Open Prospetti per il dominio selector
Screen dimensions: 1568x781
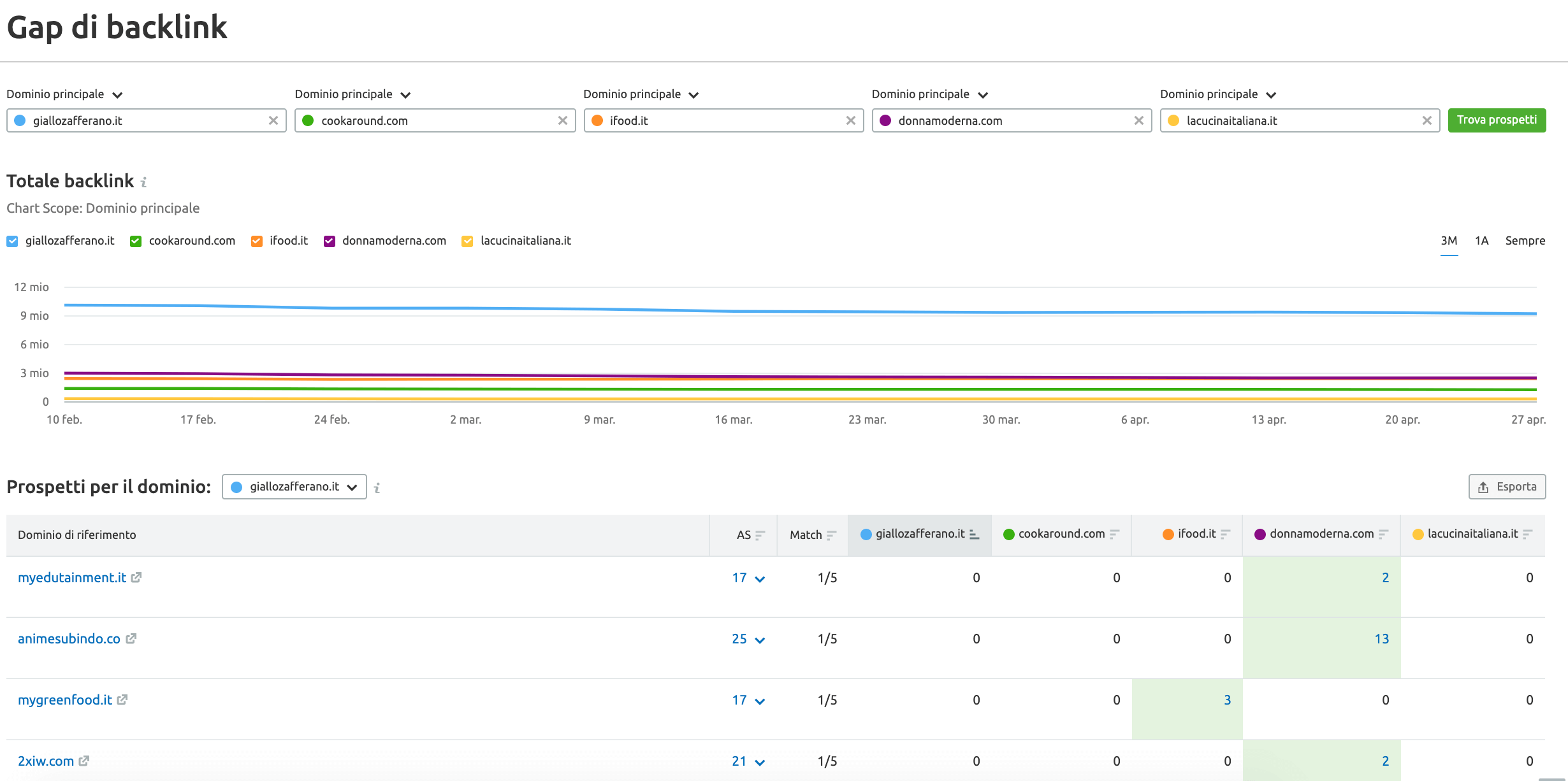(x=294, y=487)
